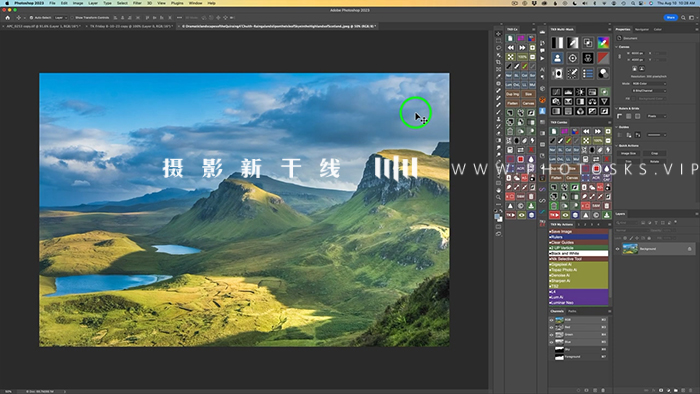Click the bulleted list icon in TK Multi-Mask
The width and height of the screenshot is (700, 394).
[x=588, y=73]
